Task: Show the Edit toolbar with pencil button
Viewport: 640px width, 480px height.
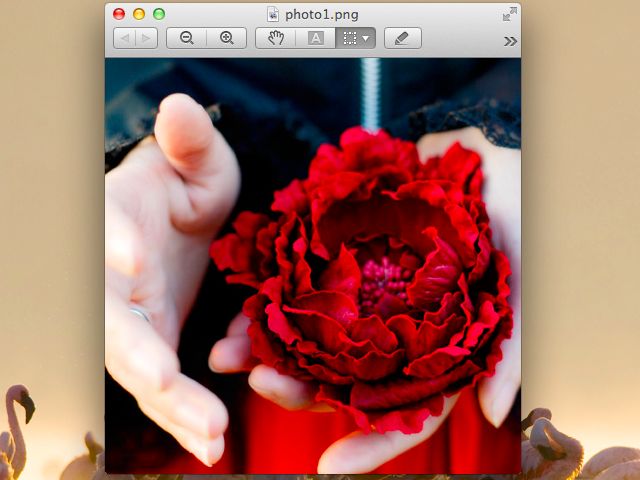Action: pos(403,38)
